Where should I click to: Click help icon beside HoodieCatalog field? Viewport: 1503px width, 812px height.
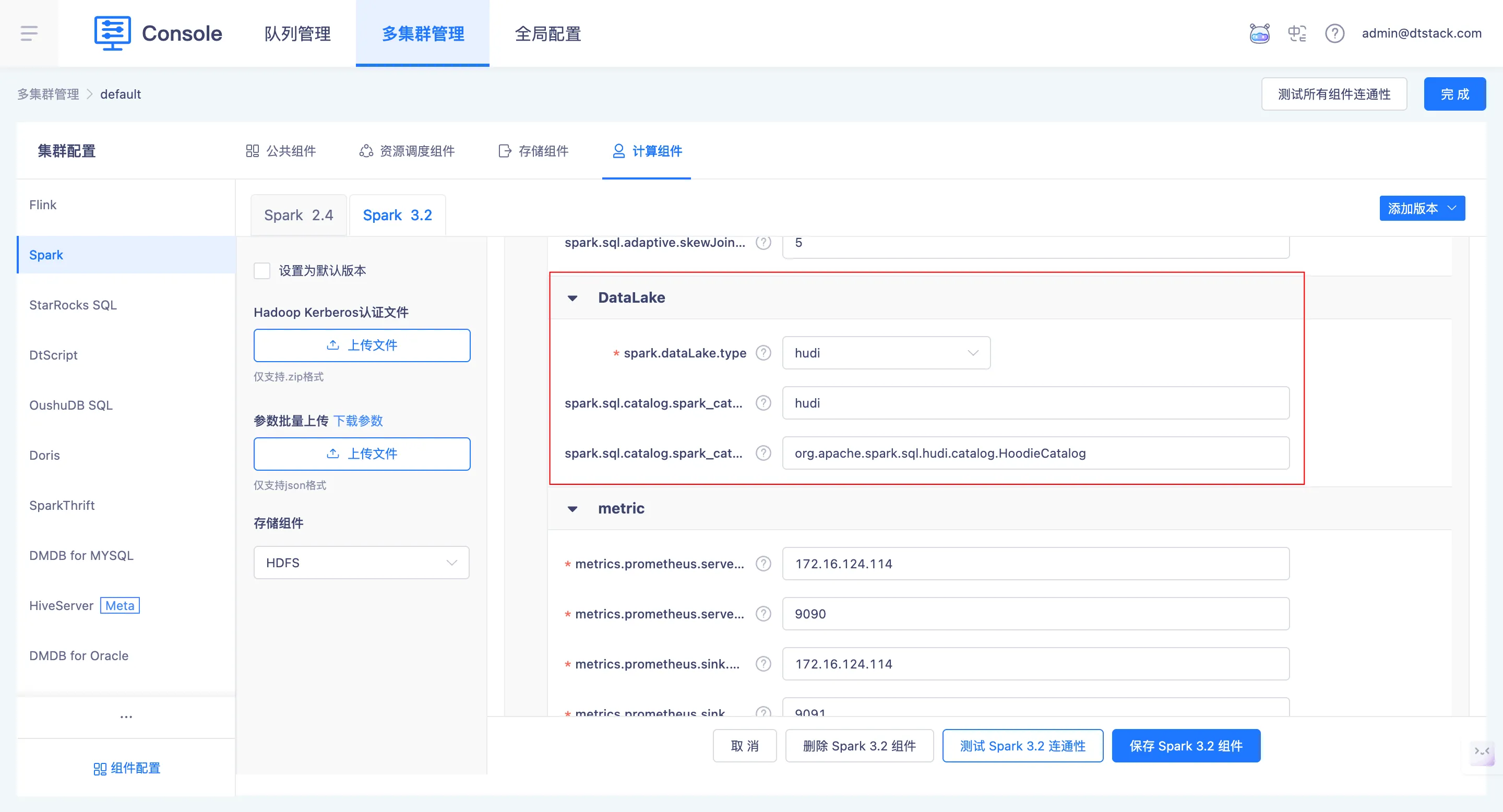tap(763, 453)
